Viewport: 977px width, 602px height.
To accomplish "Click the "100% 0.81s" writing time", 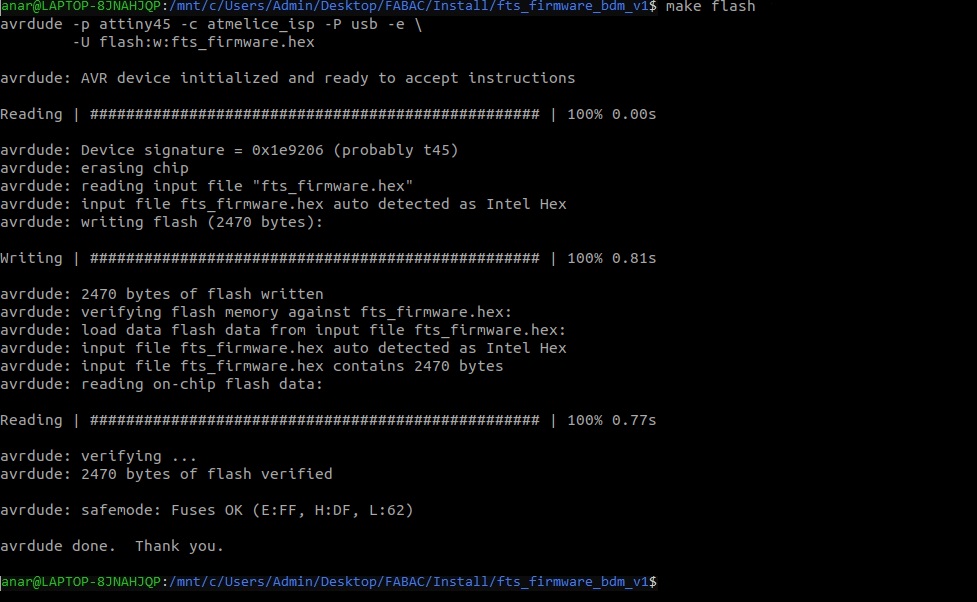I will coord(611,259).
